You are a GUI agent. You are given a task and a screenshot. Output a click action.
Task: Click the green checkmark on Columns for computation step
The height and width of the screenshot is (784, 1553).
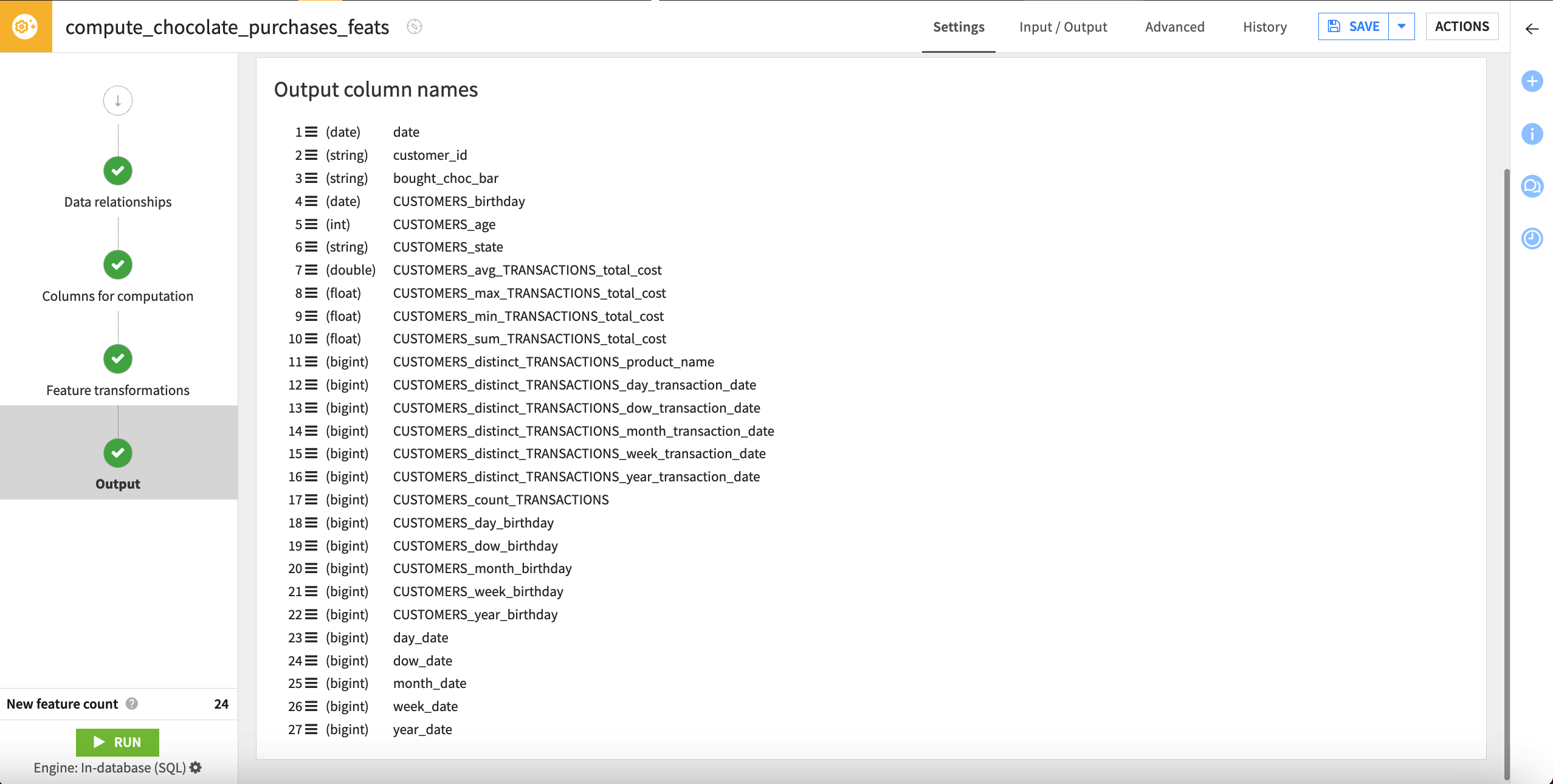coord(117,265)
